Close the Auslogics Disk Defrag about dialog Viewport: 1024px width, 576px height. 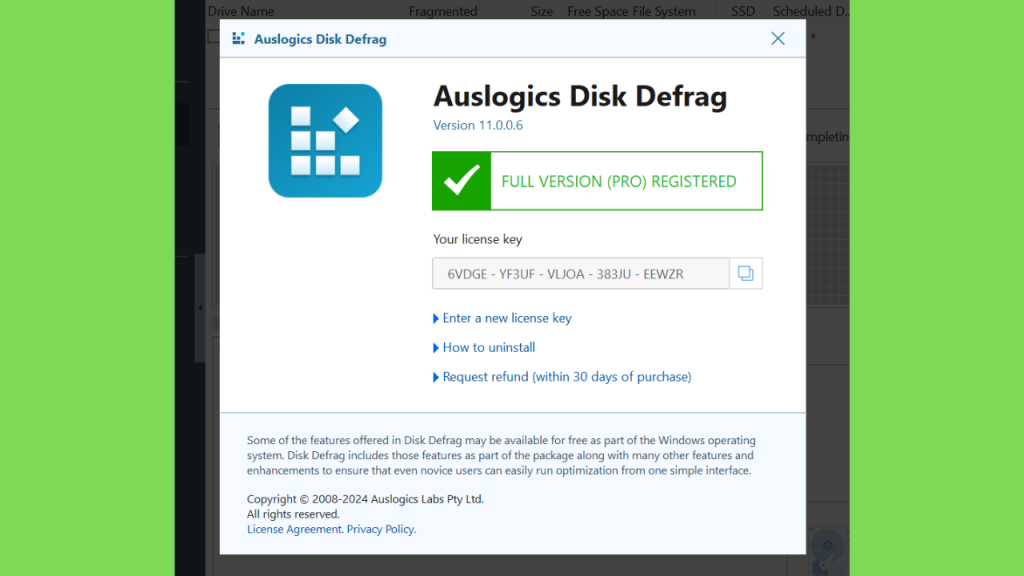[x=777, y=39]
